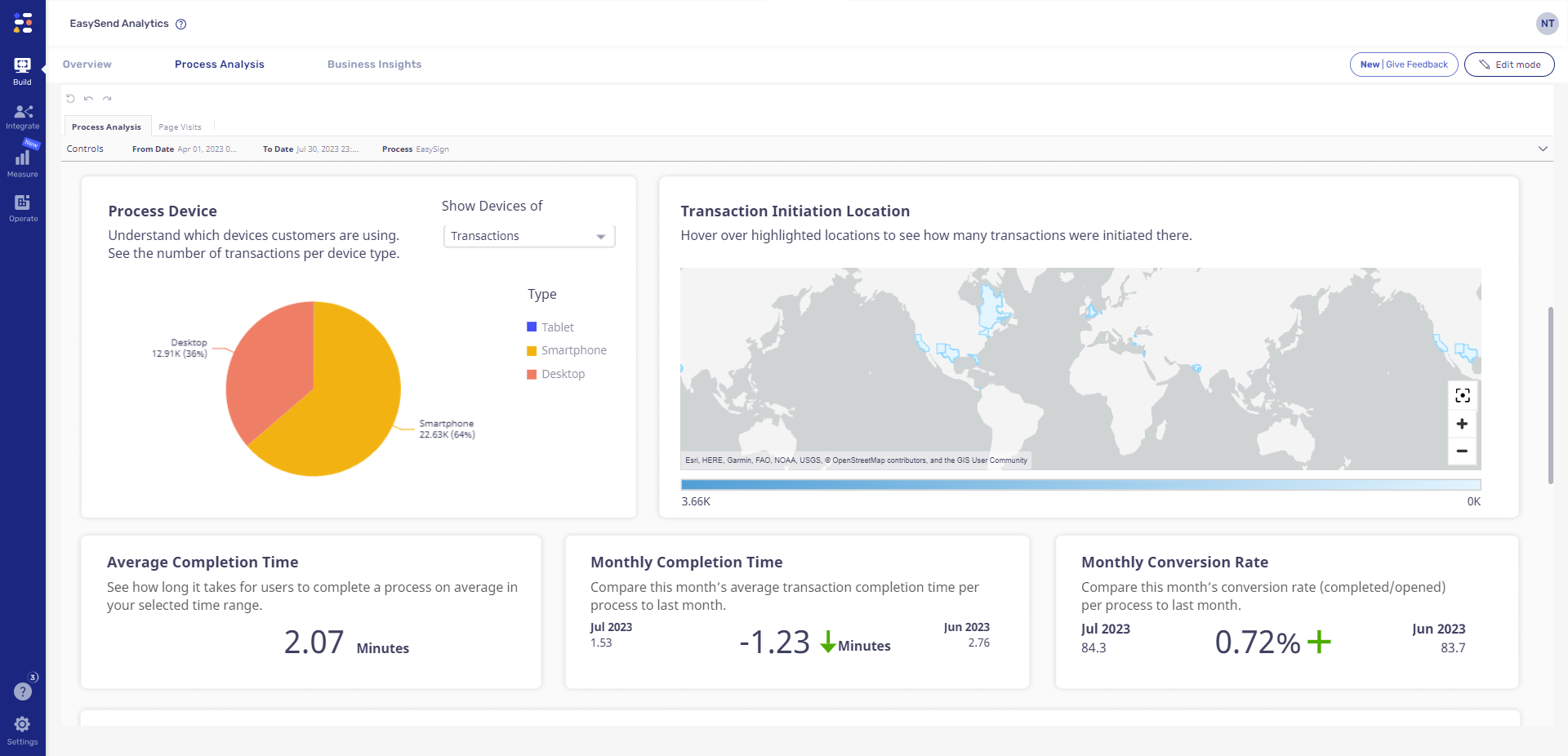1568x756 pixels.
Task: Enter Edit mode
Action: 1509,64
